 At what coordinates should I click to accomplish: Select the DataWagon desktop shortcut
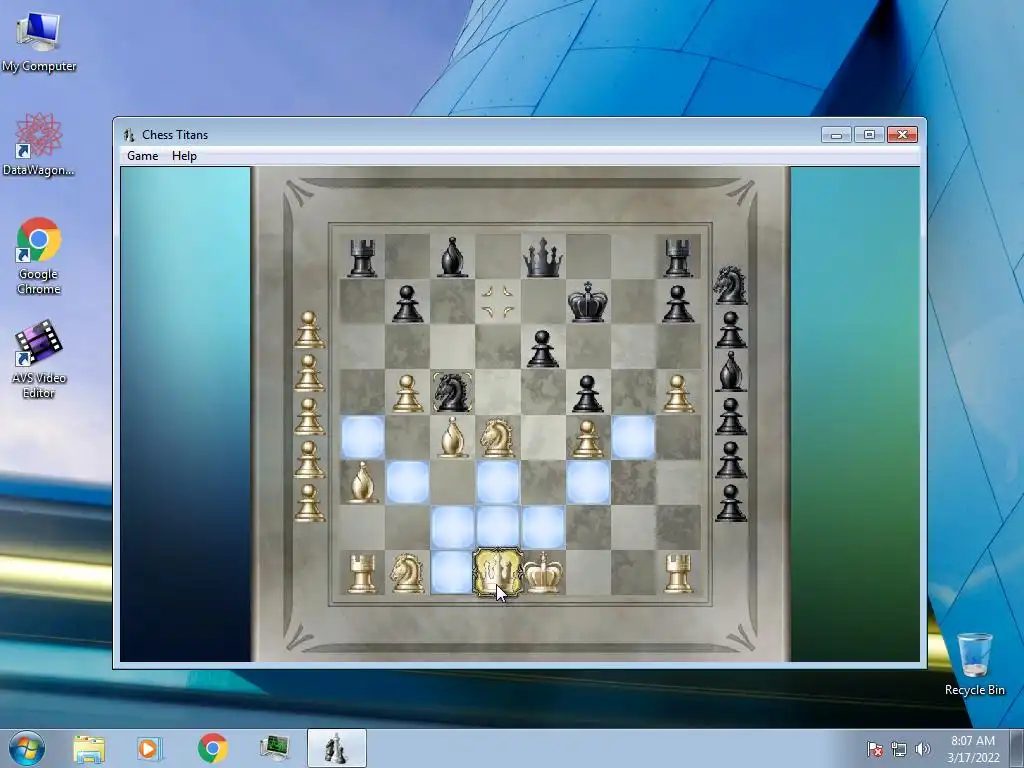[x=39, y=144]
